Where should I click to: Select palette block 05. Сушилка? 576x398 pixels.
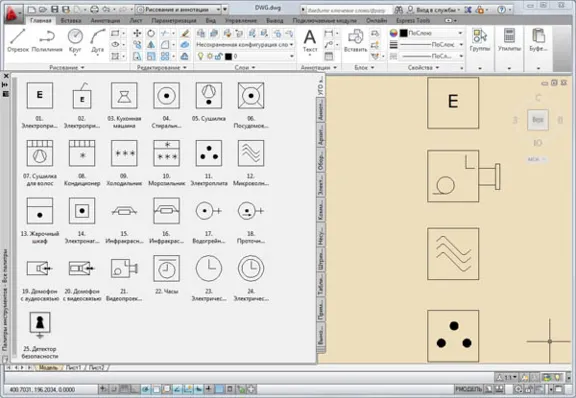[209, 102]
